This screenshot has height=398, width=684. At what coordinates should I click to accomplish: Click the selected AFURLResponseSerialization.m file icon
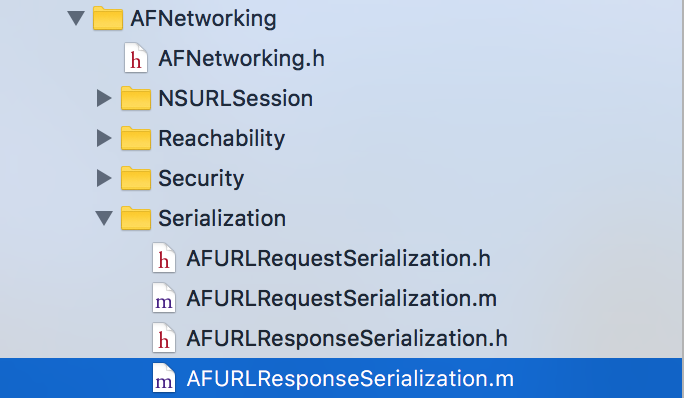(x=164, y=378)
